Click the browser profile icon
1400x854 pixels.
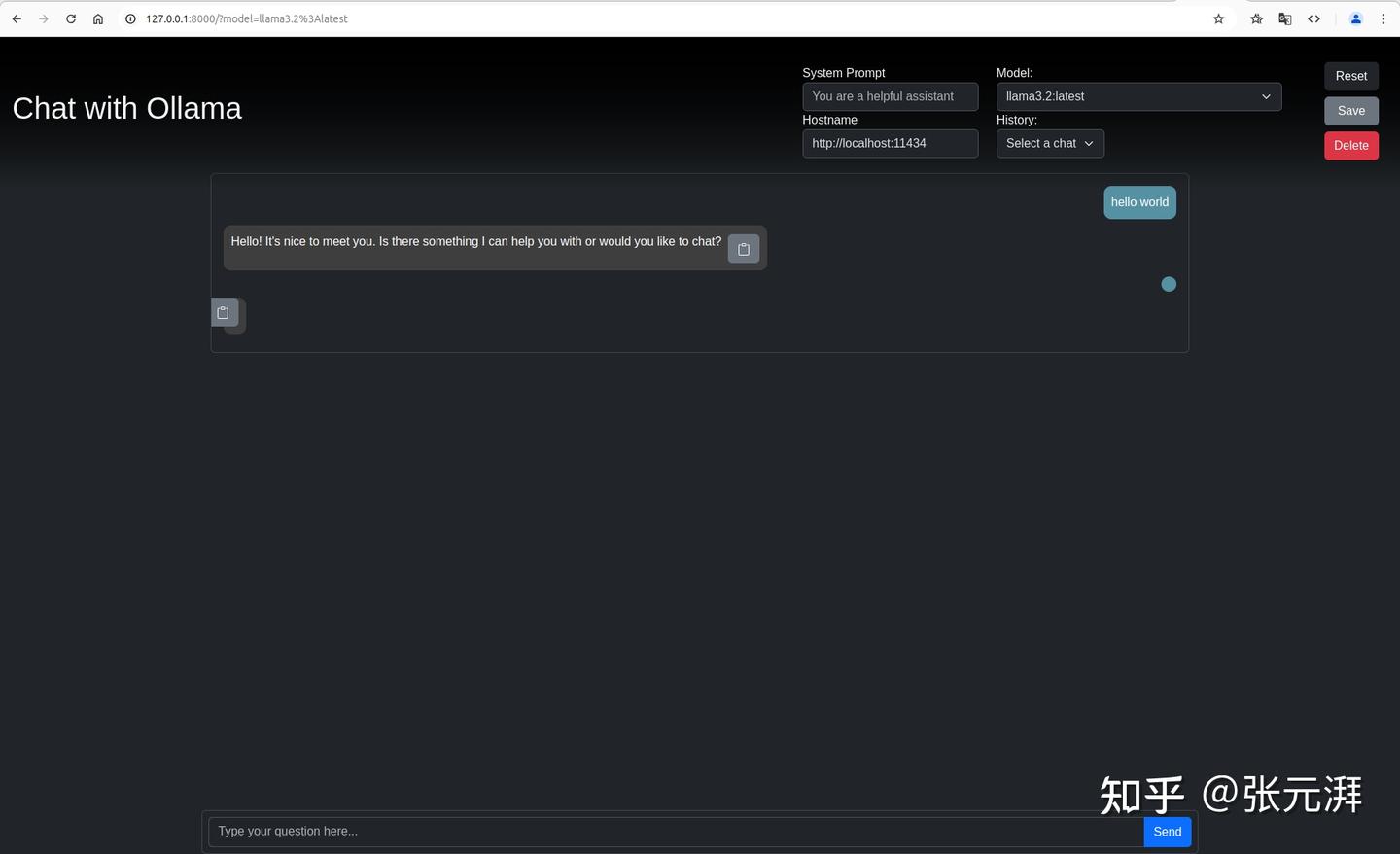[1355, 18]
